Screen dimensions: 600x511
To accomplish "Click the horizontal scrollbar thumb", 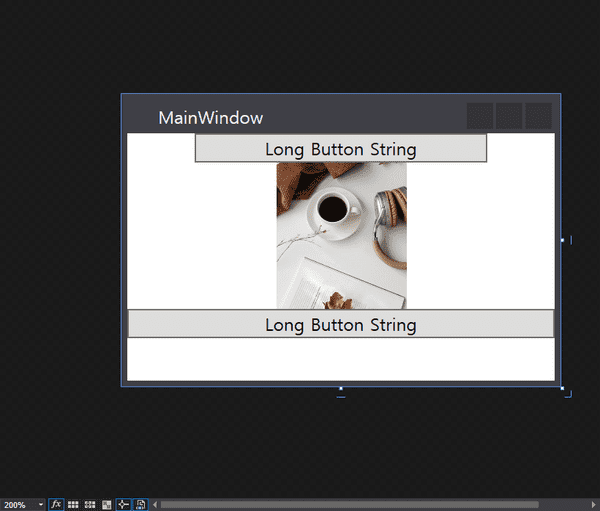I will tap(350, 505).
